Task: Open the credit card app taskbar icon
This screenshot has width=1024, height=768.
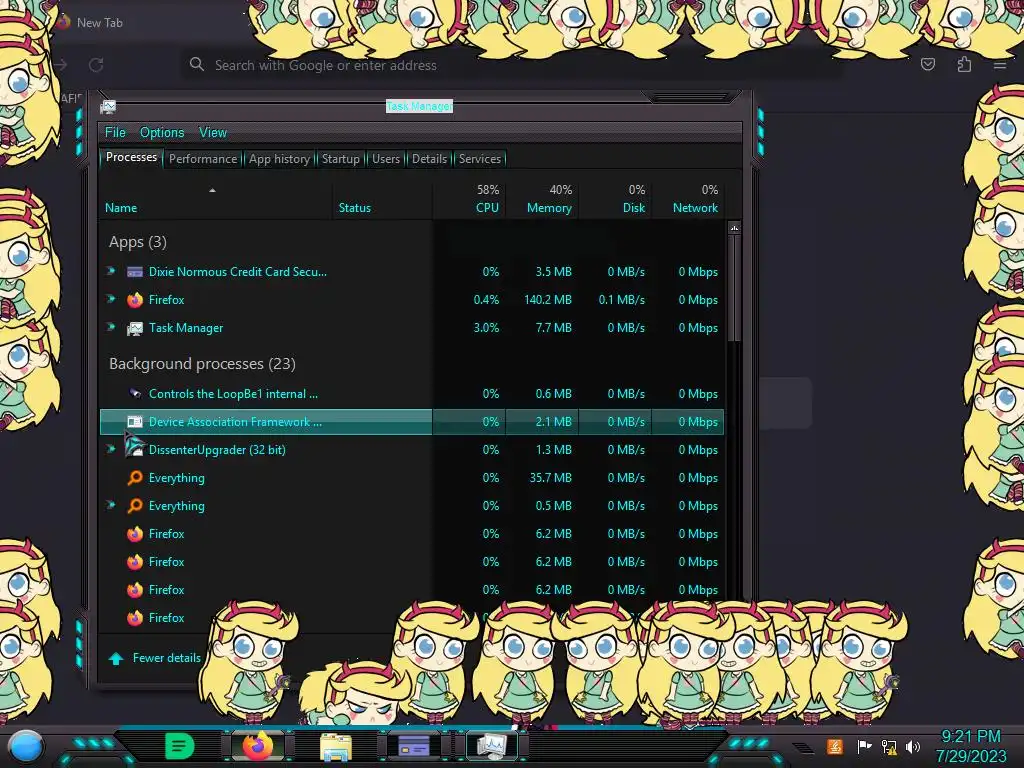Action: [x=413, y=745]
